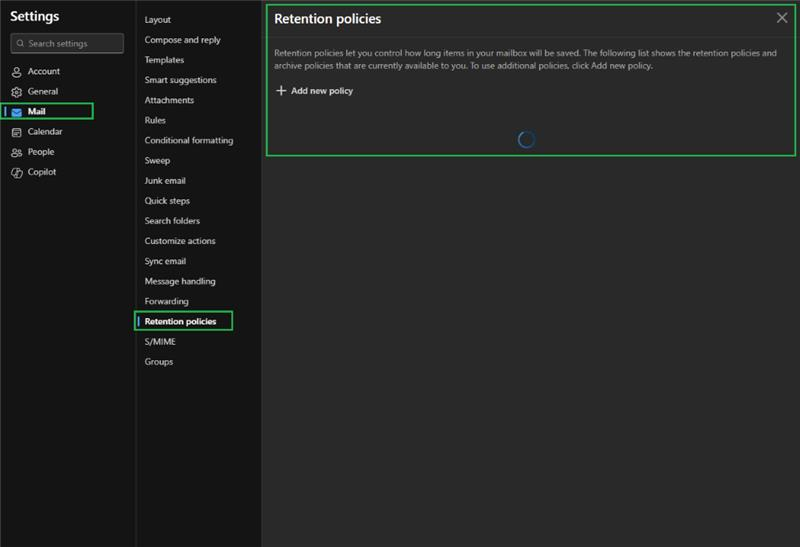Open Compose and reply settings
This screenshot has width=800, height=547.
click(182, 40)
